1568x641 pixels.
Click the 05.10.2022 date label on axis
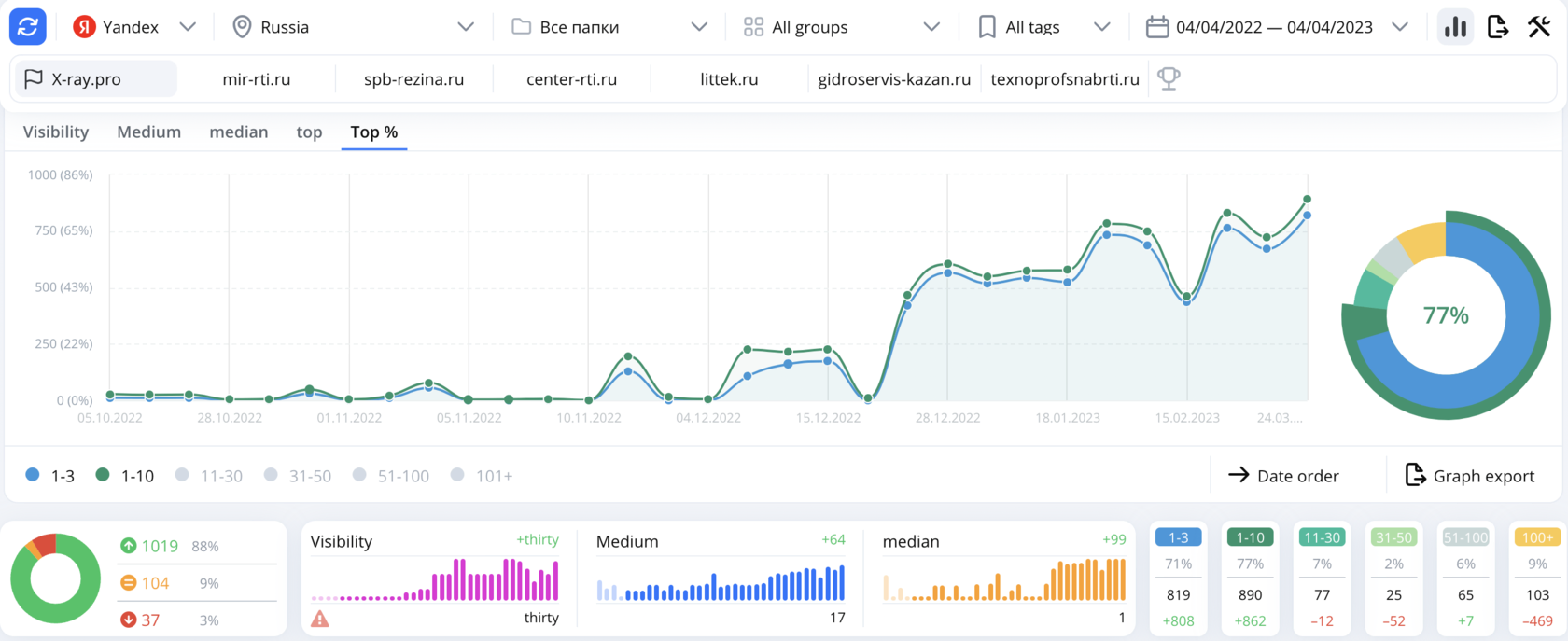click(x=110, y=418)
